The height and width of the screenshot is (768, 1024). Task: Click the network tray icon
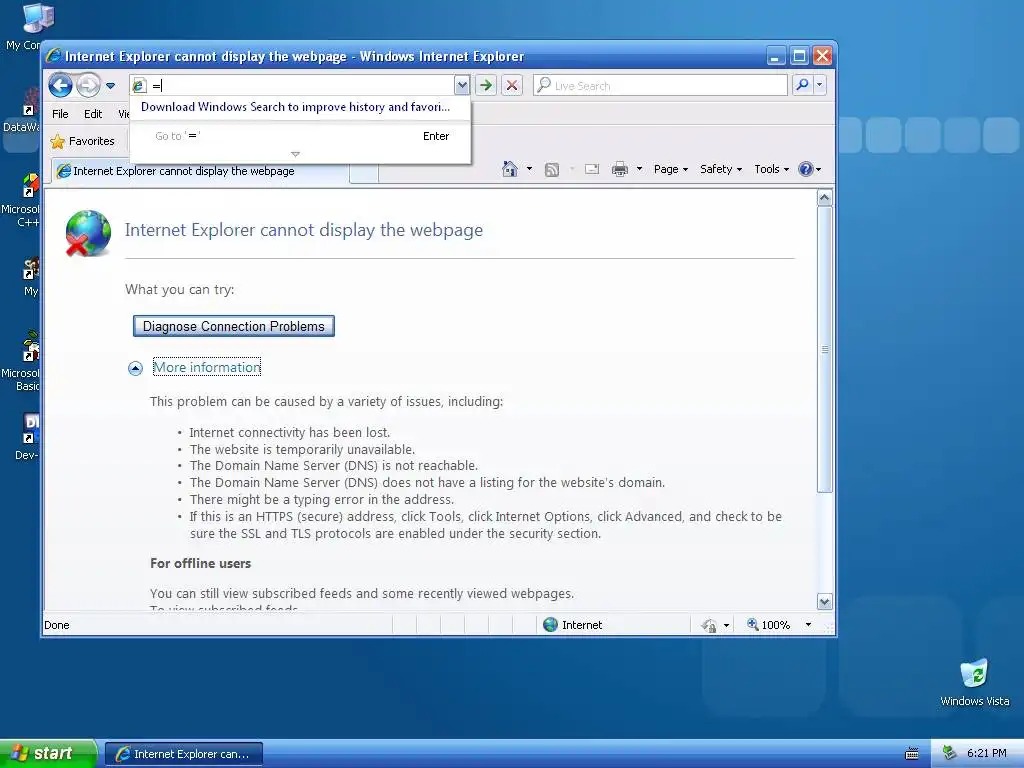tap(950, 754)
